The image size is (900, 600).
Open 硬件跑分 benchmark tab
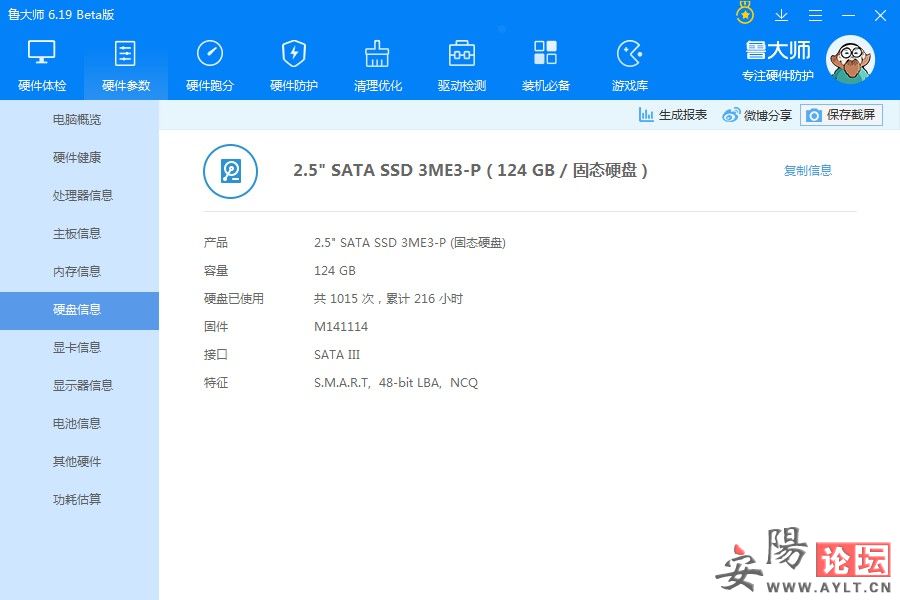210,66
